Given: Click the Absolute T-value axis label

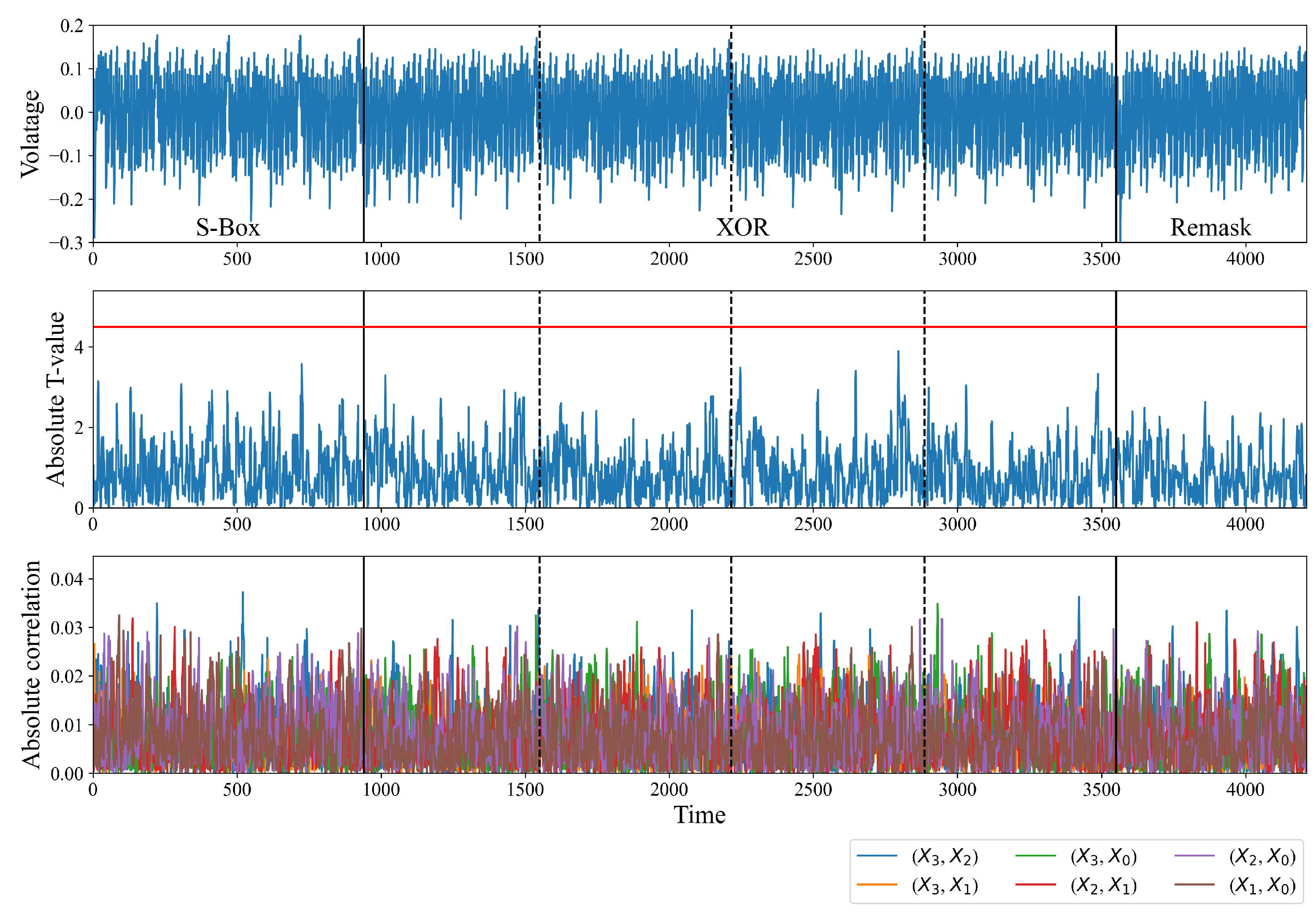Looking at the screenshot, I should (55, 399).
